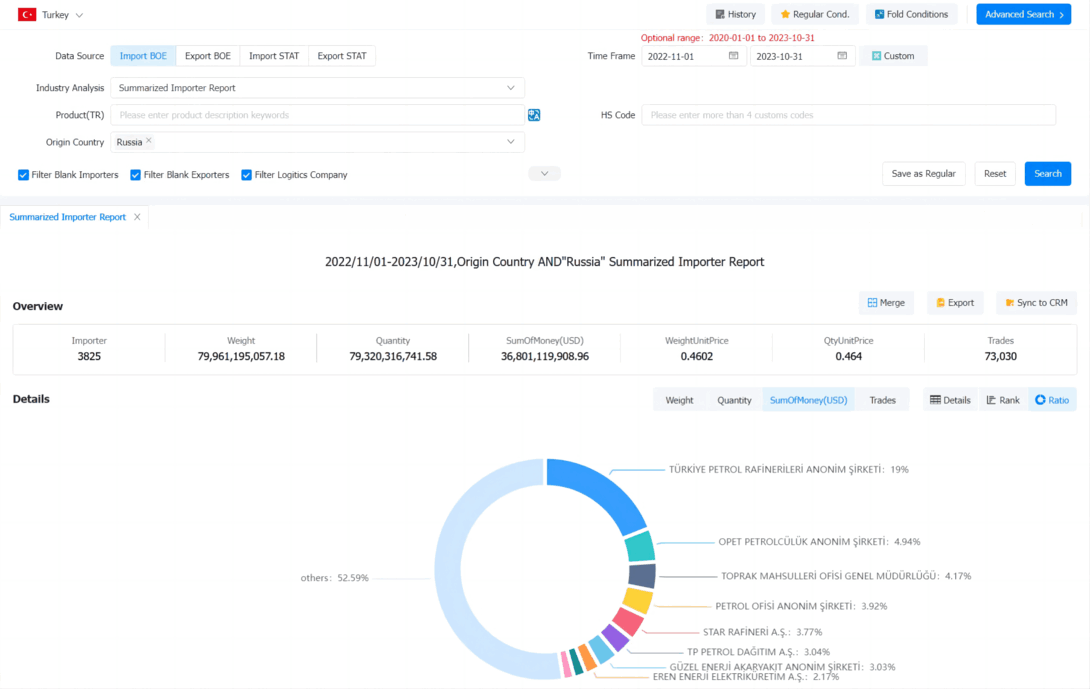Switch chart metric to Weight
1090x689 pixels.
679,400
